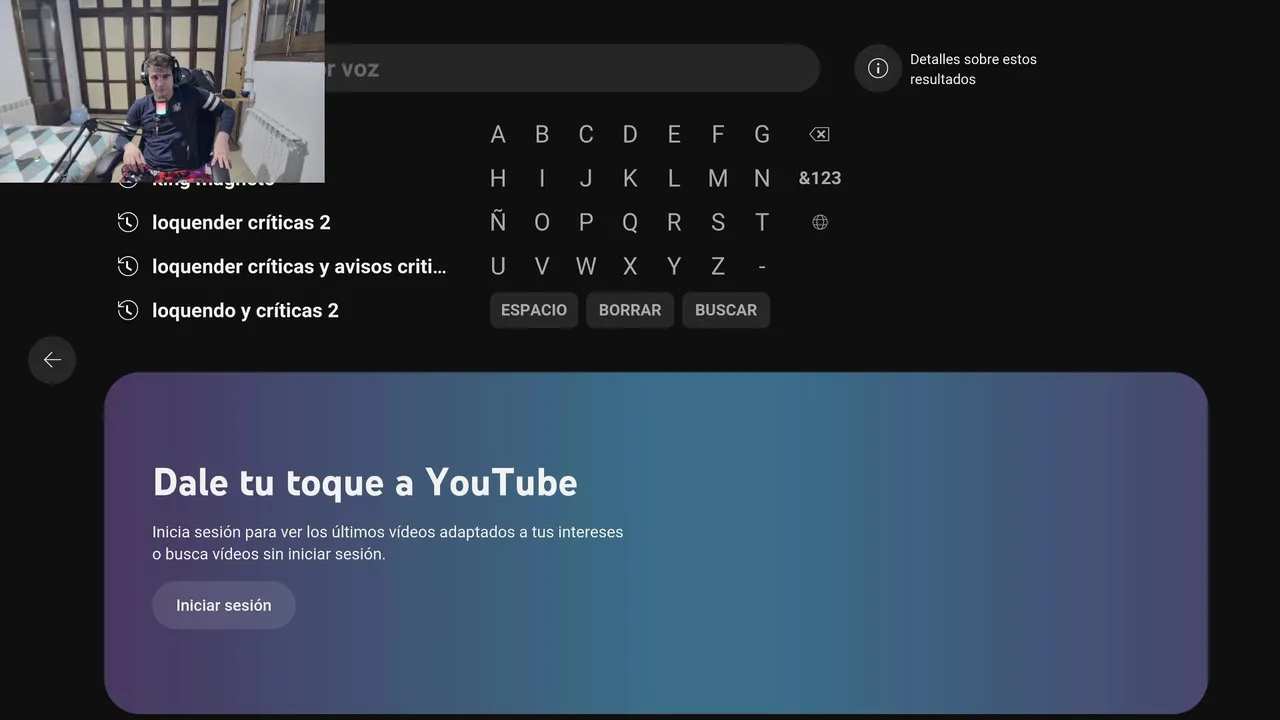Select letter U on the keyboard
Screen dimensions: 1280x720
click(x=498, y=266)
